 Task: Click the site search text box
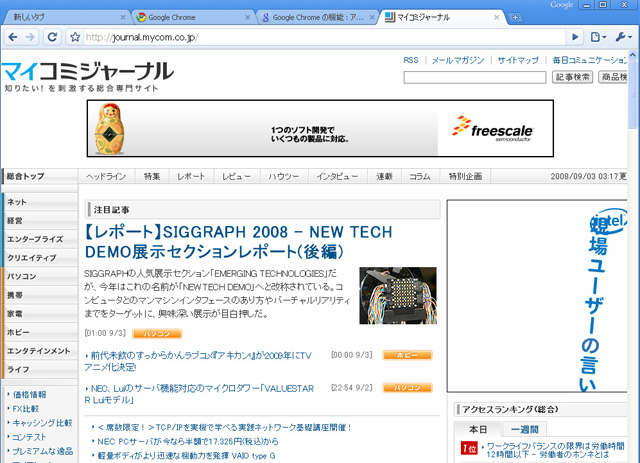click(x=475, y=77)
